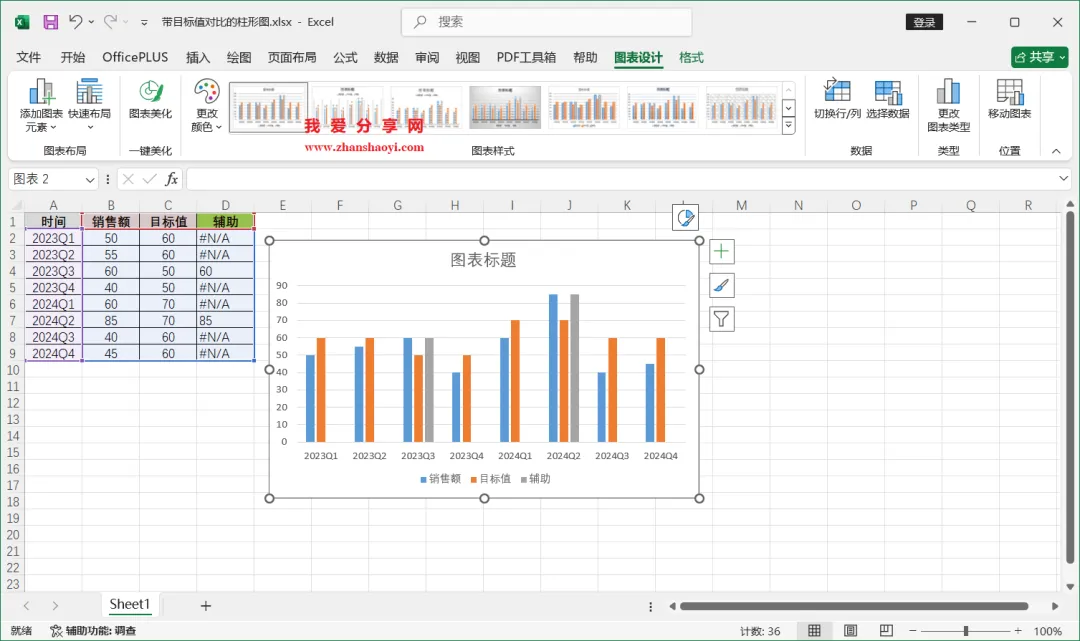
Task: Click the 辅助功能: 调查 accessibility status
Action: click(94, 631)
